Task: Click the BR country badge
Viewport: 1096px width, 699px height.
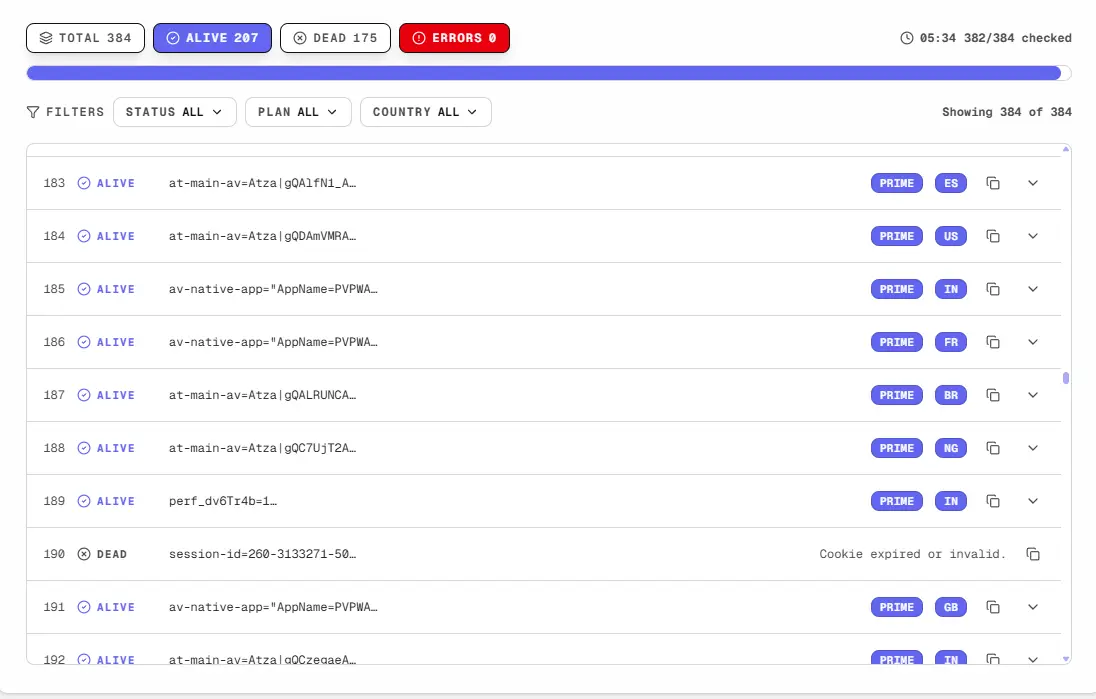Action: coord(951,396)
